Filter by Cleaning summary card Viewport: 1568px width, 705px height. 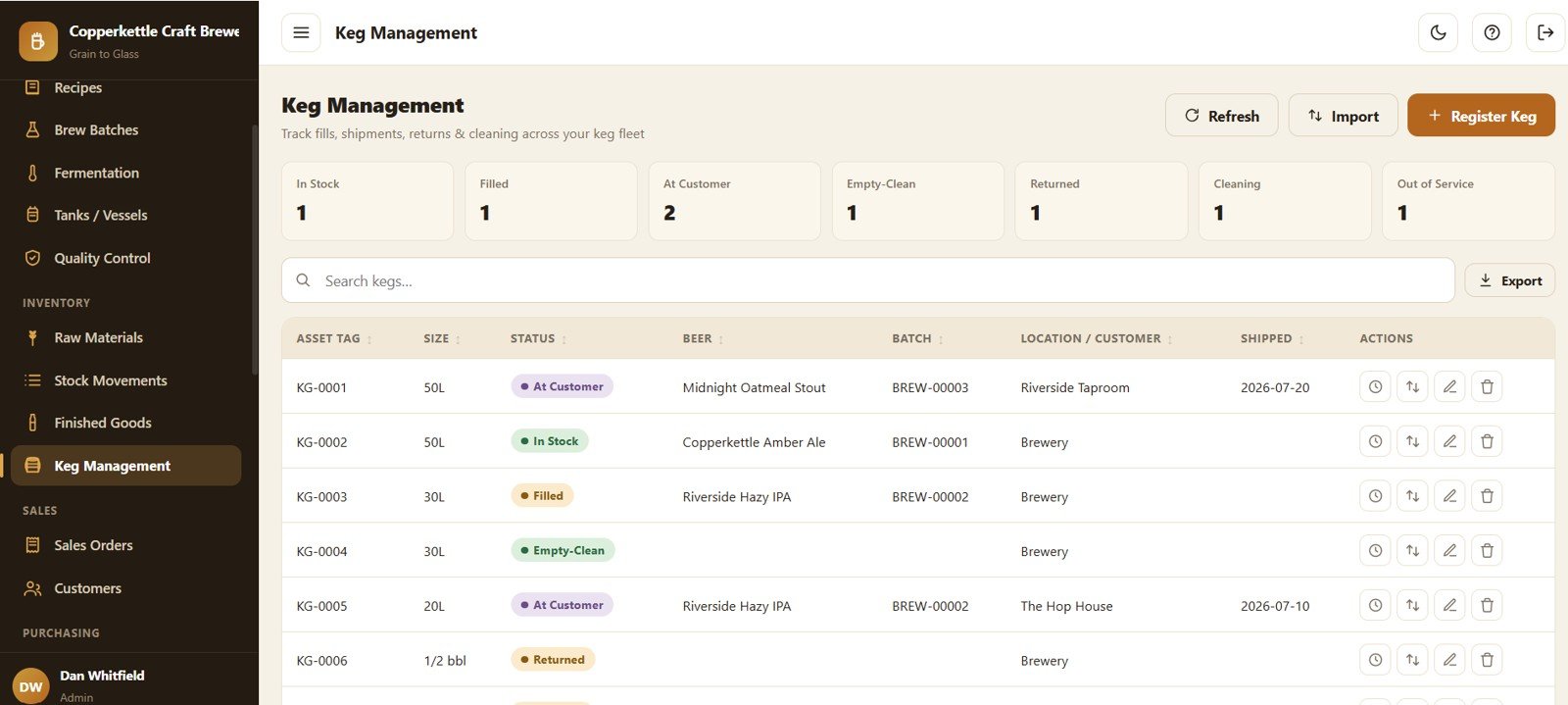(1285, 201)
